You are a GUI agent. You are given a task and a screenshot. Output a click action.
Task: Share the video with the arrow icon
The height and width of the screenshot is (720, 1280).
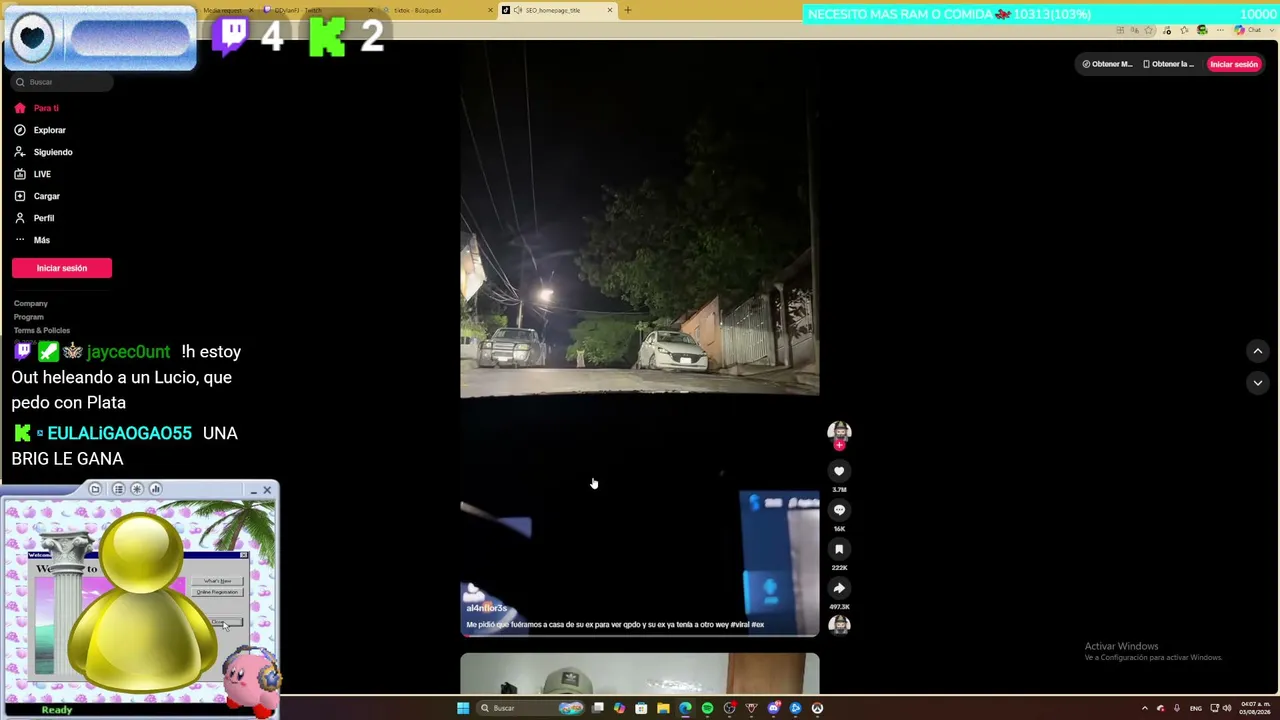click(839, 588)
